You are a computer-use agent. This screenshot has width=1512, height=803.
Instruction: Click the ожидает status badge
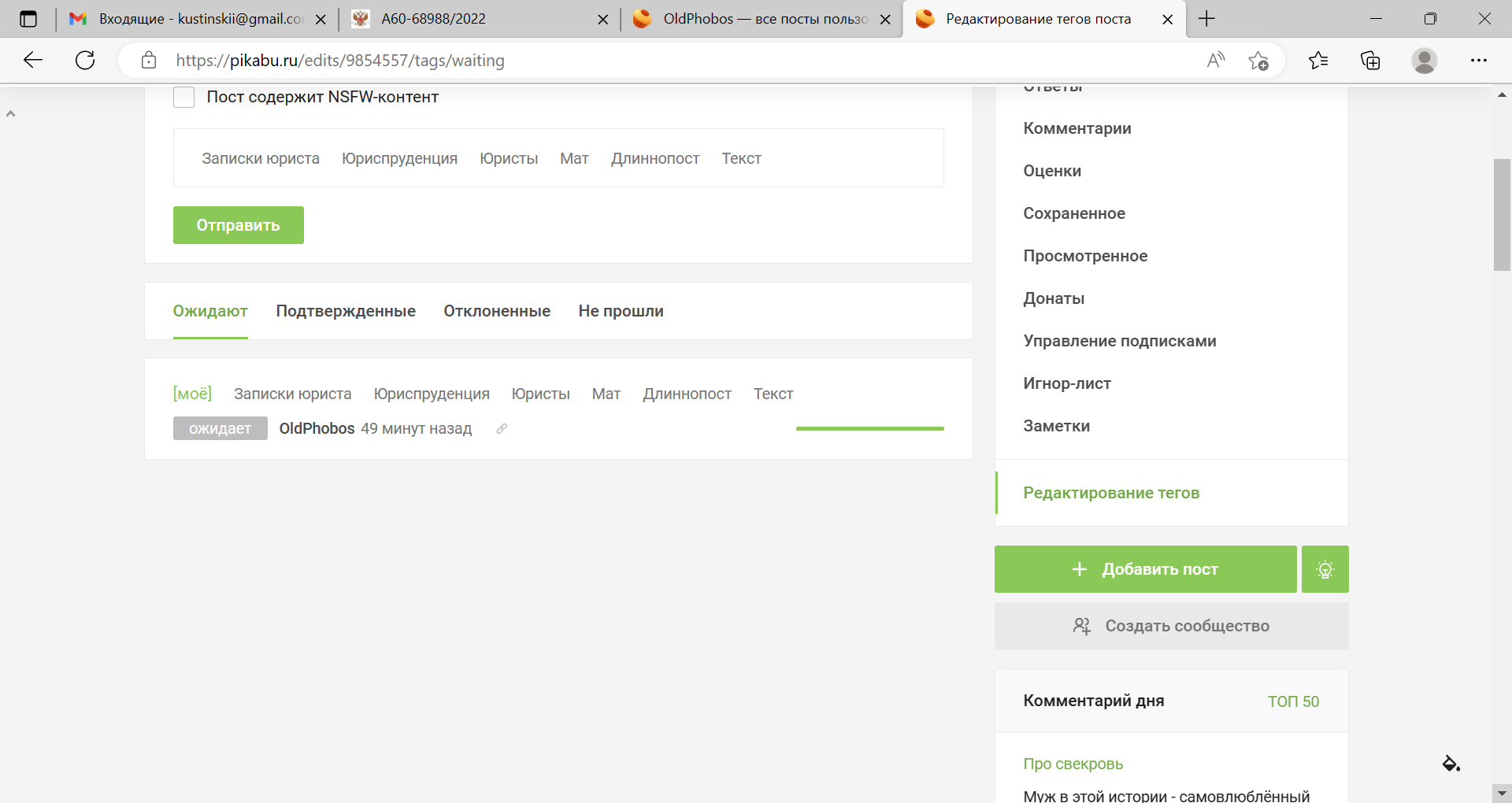point(220,428)
